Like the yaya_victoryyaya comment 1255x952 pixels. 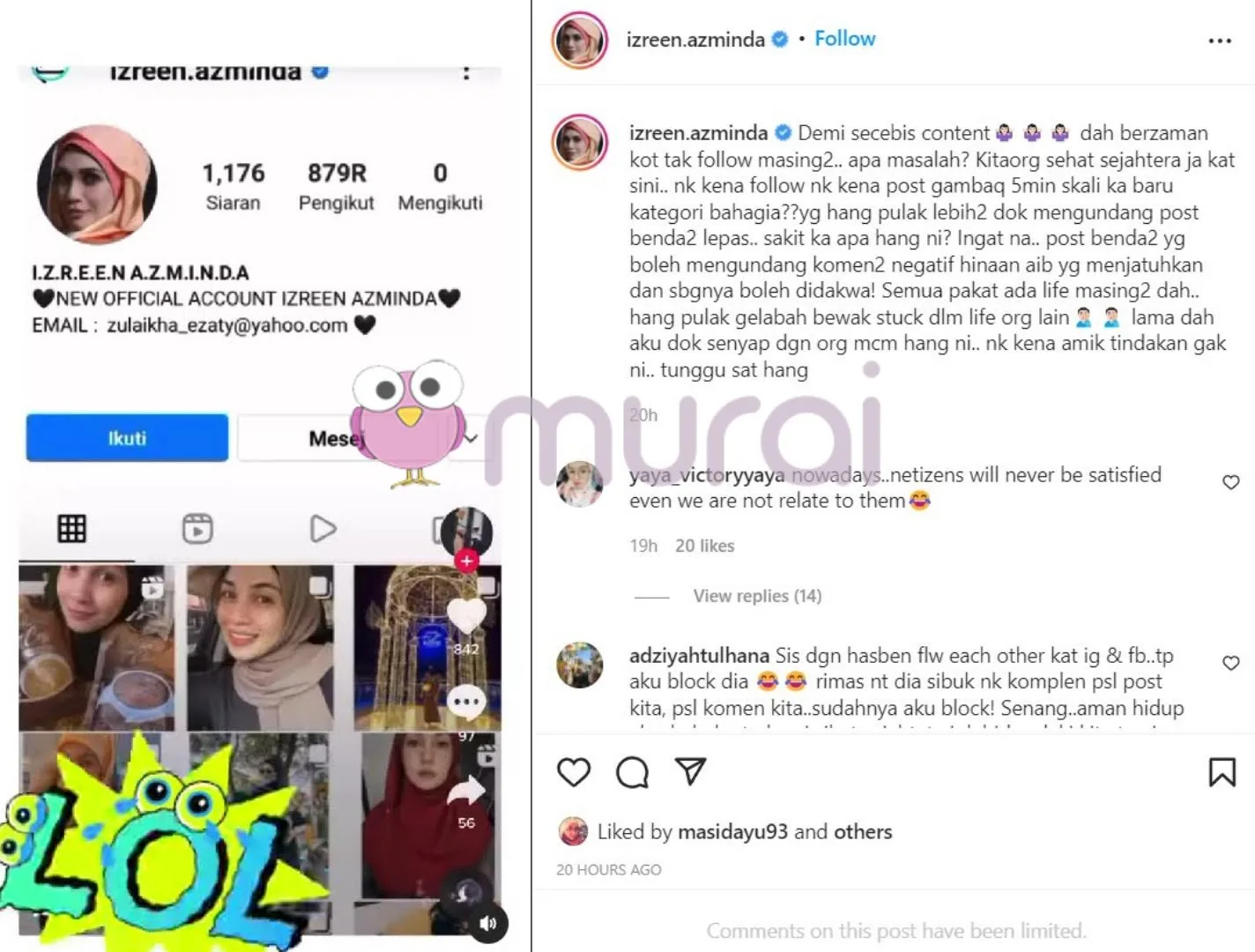(1231, 482)
